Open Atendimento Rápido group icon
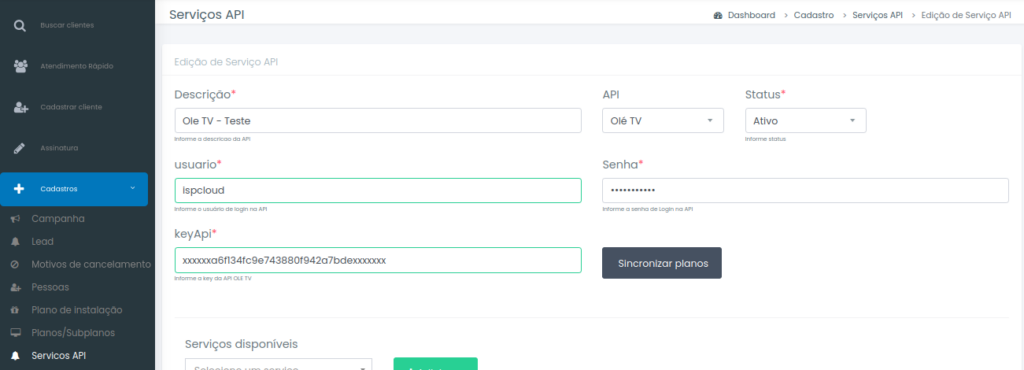The height and width of the screenshot is (370, 1024). 20,66
